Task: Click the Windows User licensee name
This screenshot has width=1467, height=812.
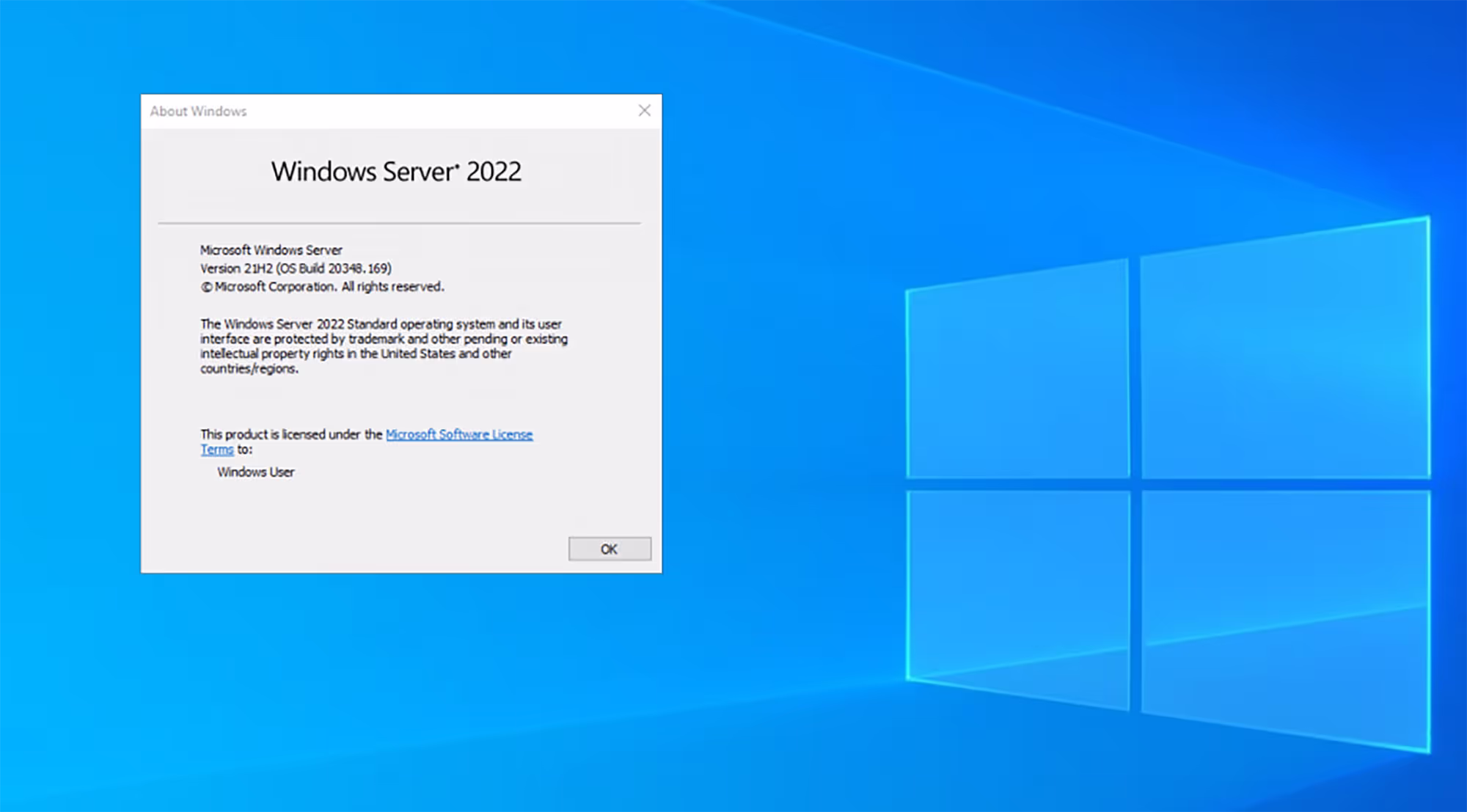Action: click(255, 472)
